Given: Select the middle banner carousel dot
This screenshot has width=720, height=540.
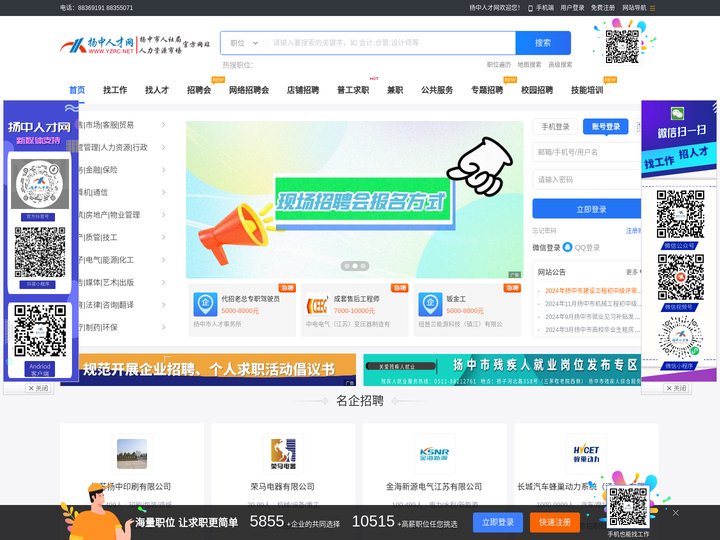Looking at the screenshot, I should [x=354, y=266].
